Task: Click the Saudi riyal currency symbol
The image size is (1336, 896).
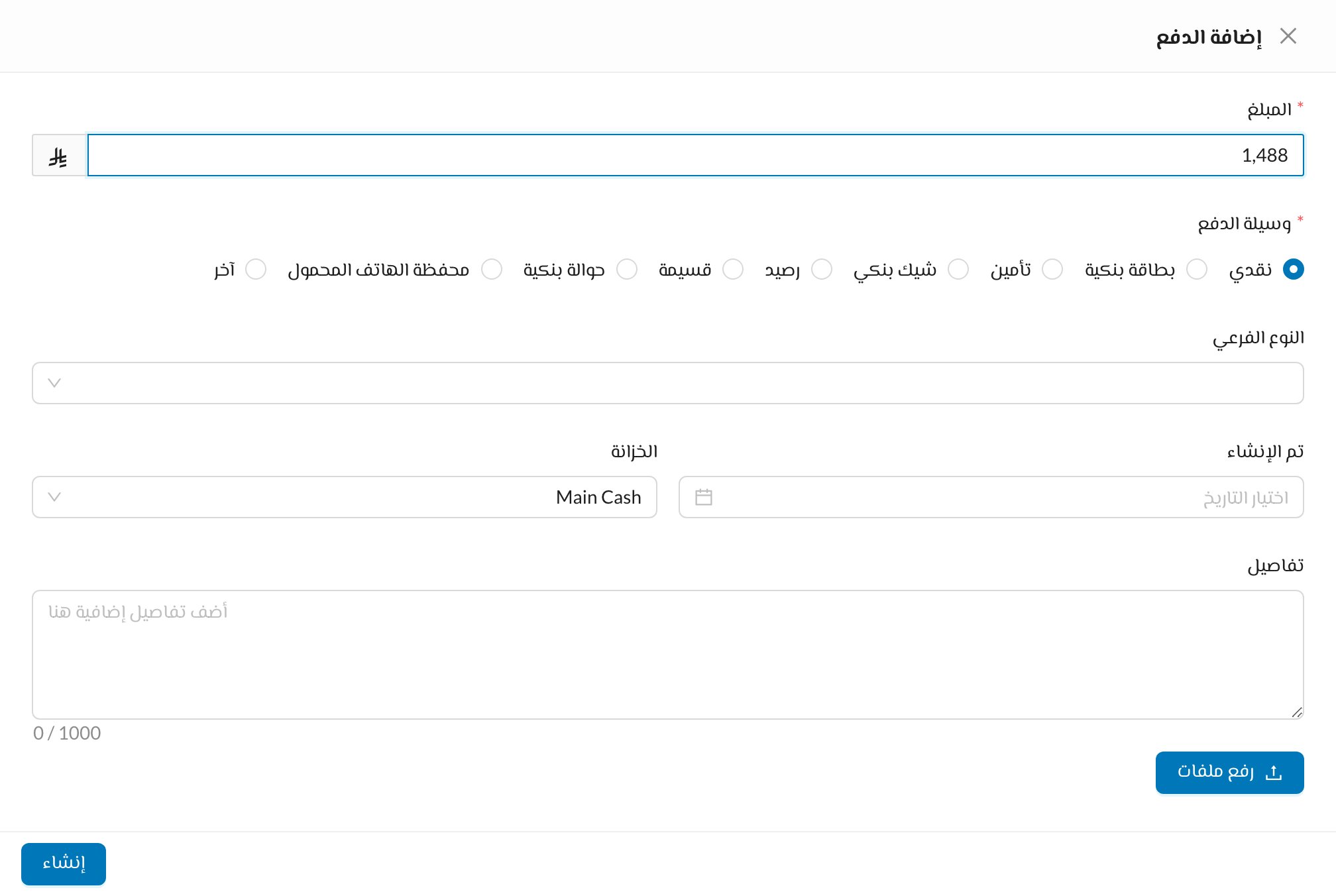Action: pos(58,157)
